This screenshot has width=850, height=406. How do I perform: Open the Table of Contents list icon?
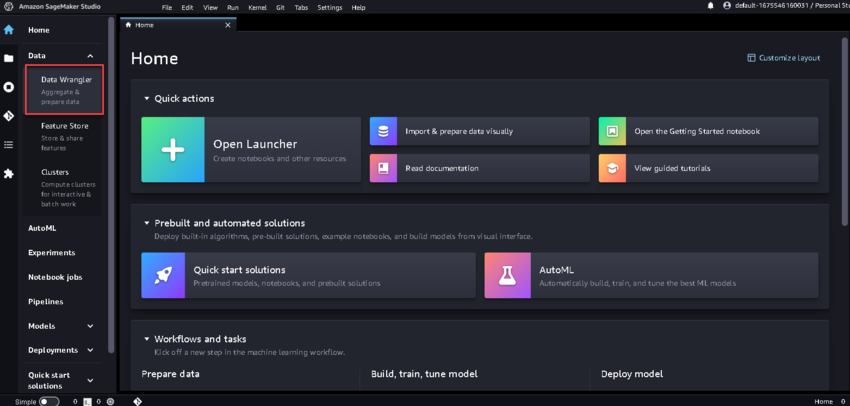9,145
